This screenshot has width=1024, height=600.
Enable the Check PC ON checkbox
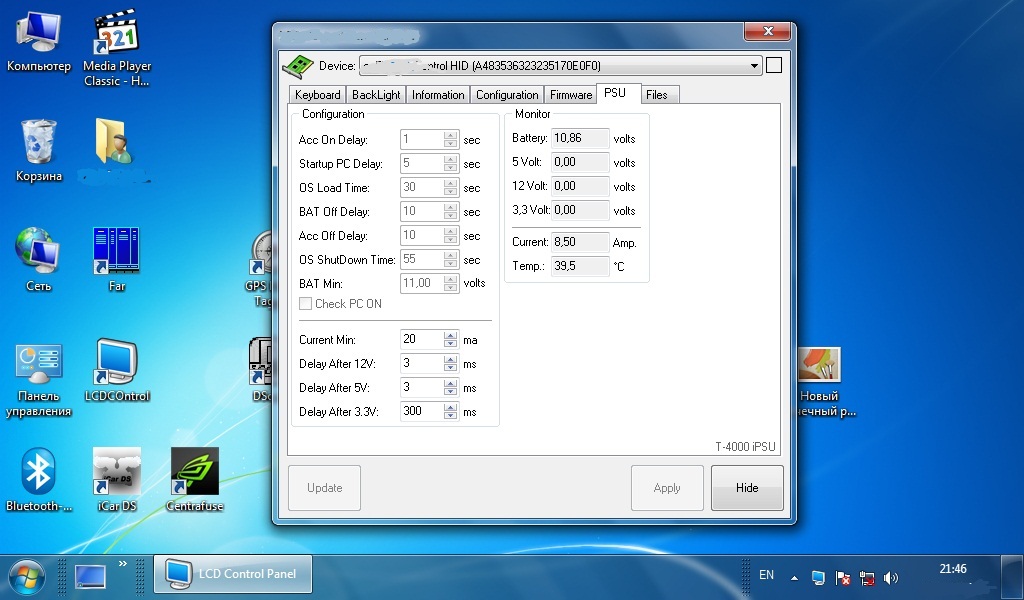(306, 304)
